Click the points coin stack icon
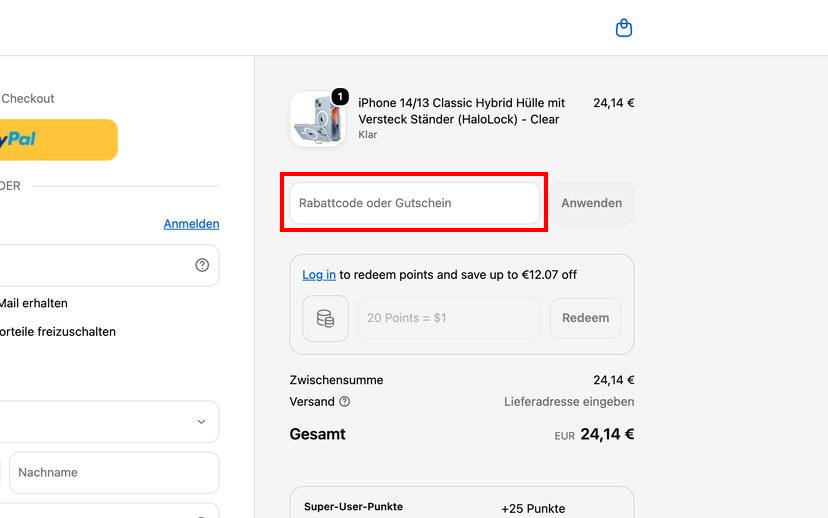828x518 pixels. point(325,318)
